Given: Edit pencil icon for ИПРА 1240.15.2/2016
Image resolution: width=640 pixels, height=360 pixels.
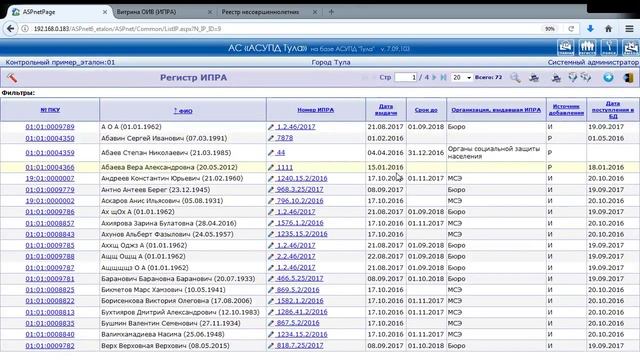Looking at the screenshot, I should click(271, 178).
